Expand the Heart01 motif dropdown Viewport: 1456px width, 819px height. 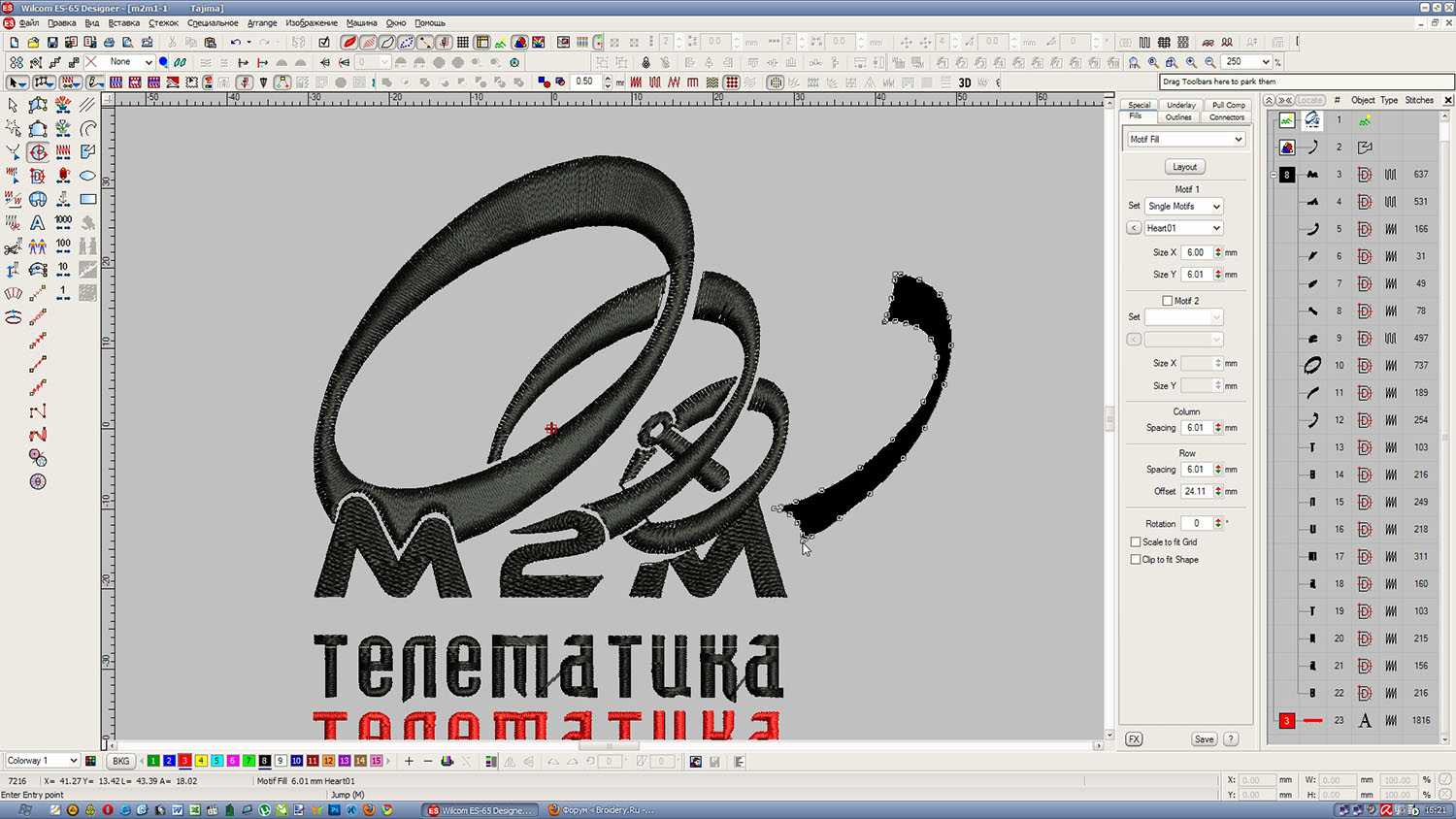[x=1215, y=228]
